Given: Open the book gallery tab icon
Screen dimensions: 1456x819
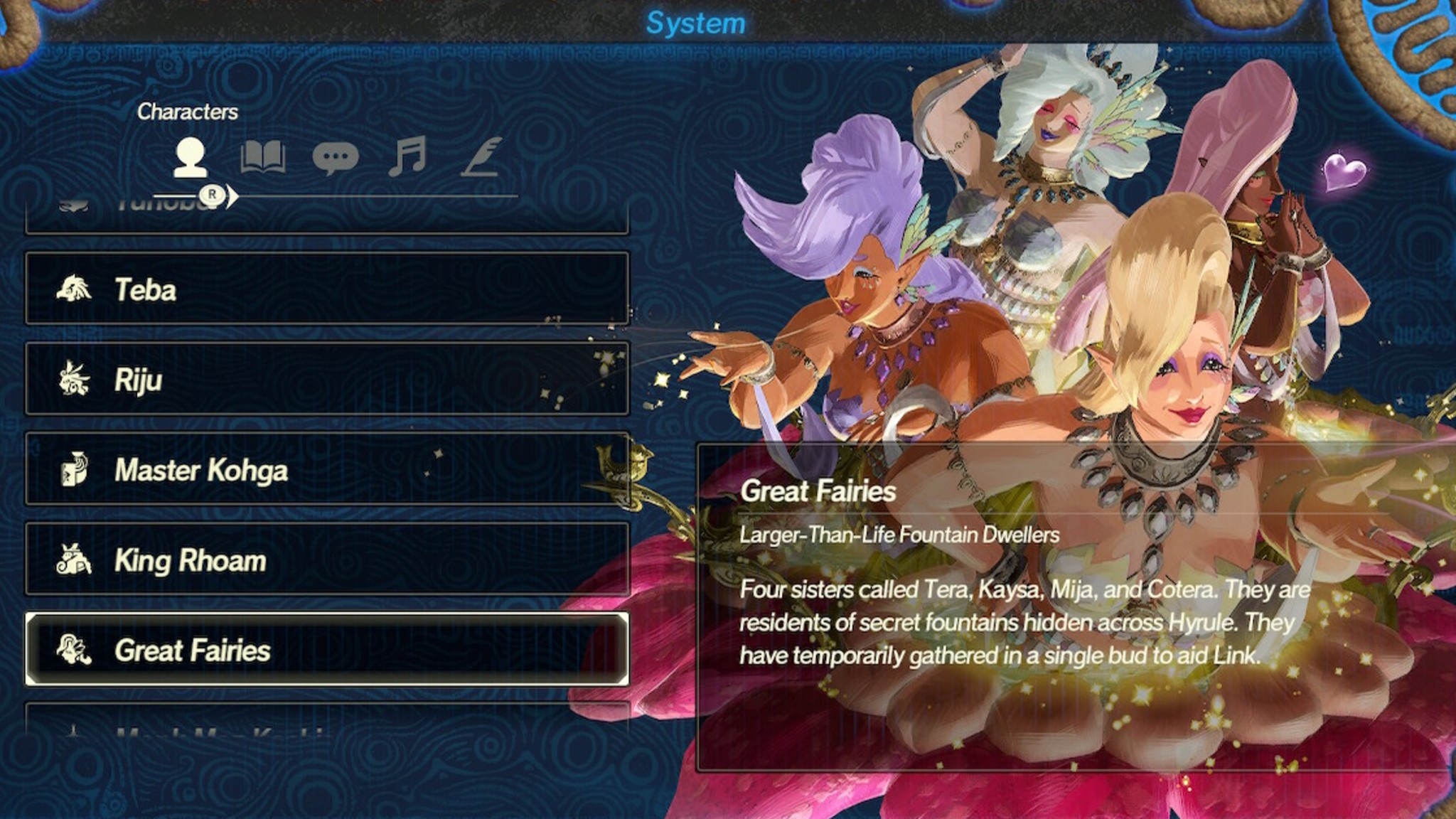Looking at the screenshot, I should (263, 157).
